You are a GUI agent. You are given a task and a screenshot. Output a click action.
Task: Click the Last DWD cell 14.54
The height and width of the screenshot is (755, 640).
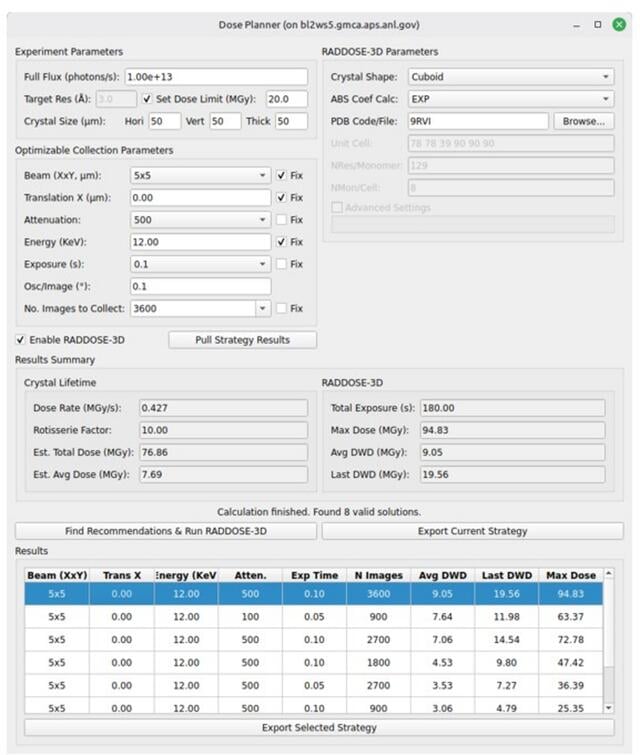pos(507,640)
